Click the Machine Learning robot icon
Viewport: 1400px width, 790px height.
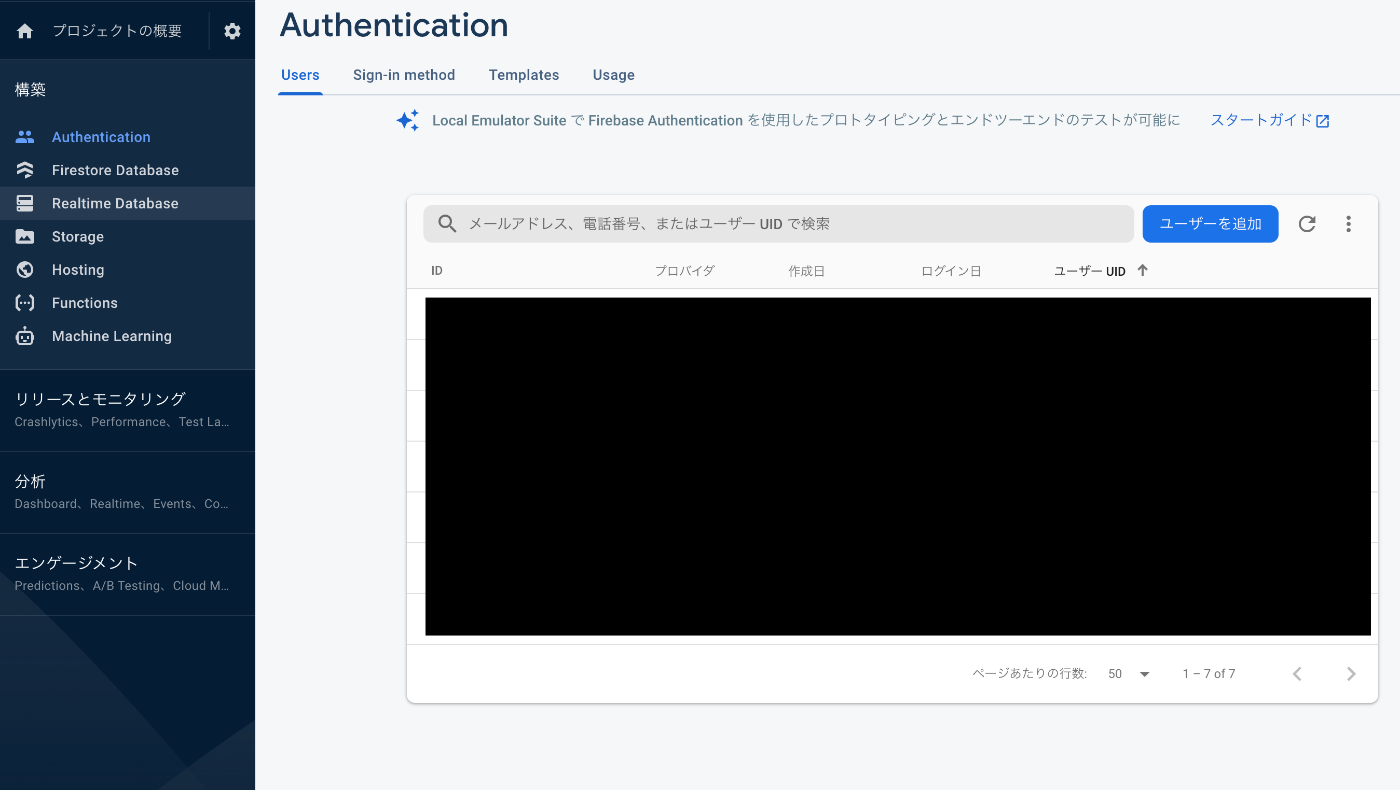click(25, 336)
